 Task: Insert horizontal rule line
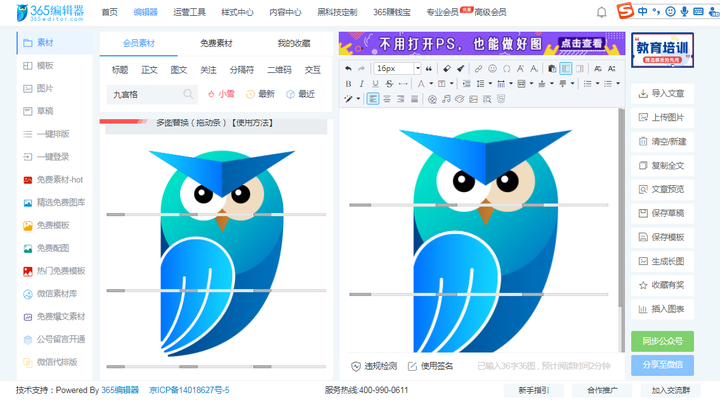(403, 84)
